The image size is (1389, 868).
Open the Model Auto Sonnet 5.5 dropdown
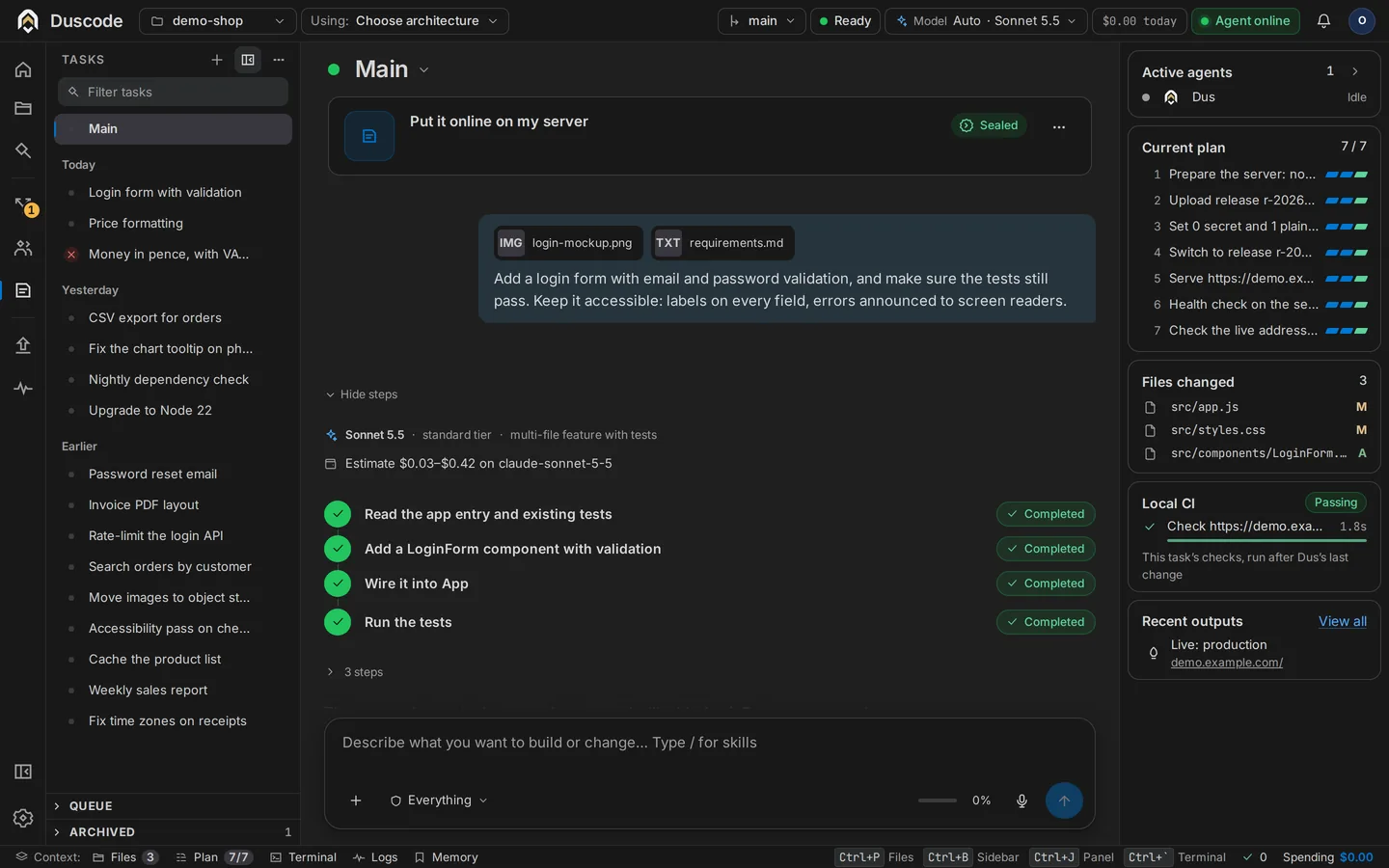tap(986, 21)
